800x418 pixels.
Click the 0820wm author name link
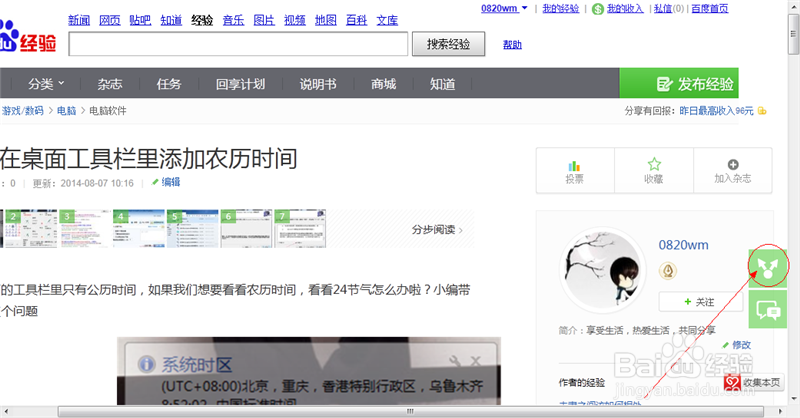[x=683, y=245]
